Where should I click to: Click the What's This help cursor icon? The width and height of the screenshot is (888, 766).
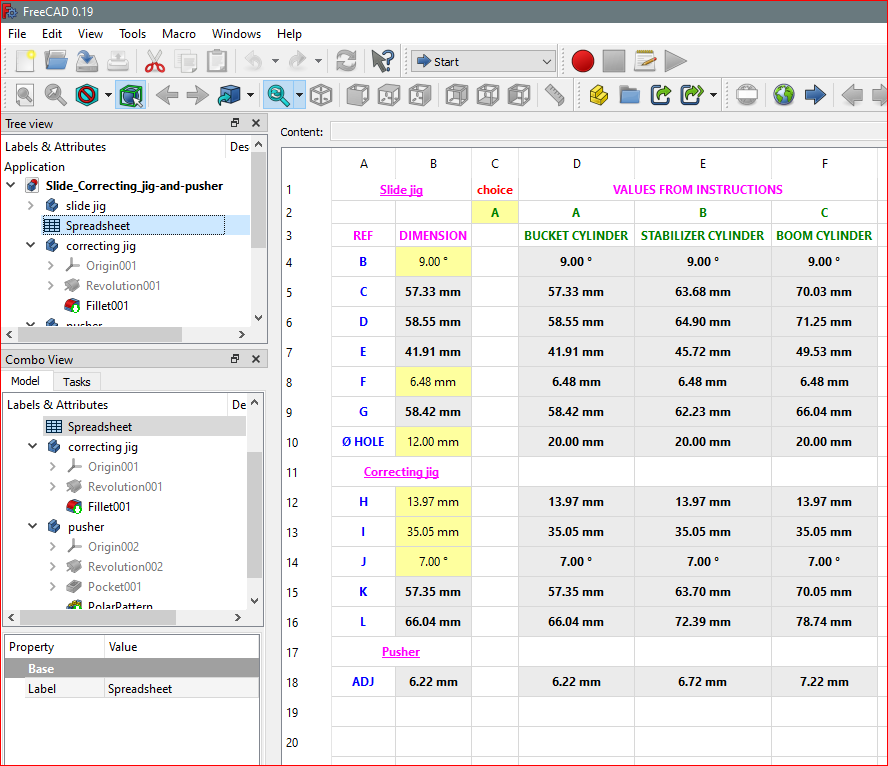pos(381,61)
